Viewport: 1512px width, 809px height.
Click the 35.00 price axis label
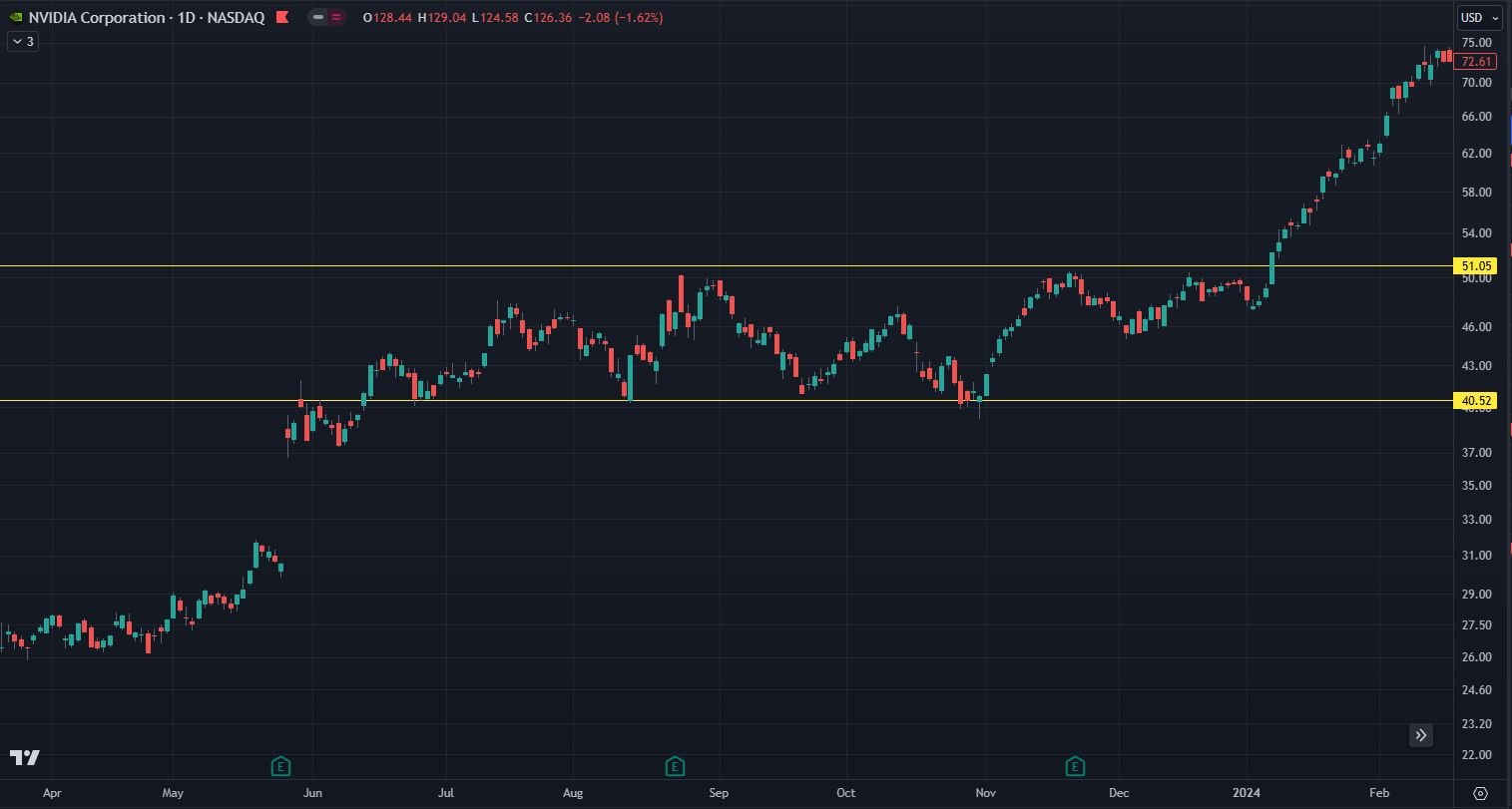(x=1476, y=486)
